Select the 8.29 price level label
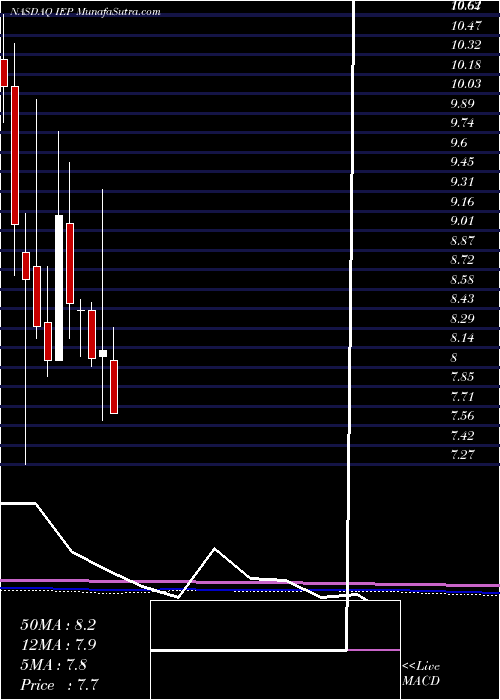 pyautogui.click(x=462, y=319)
